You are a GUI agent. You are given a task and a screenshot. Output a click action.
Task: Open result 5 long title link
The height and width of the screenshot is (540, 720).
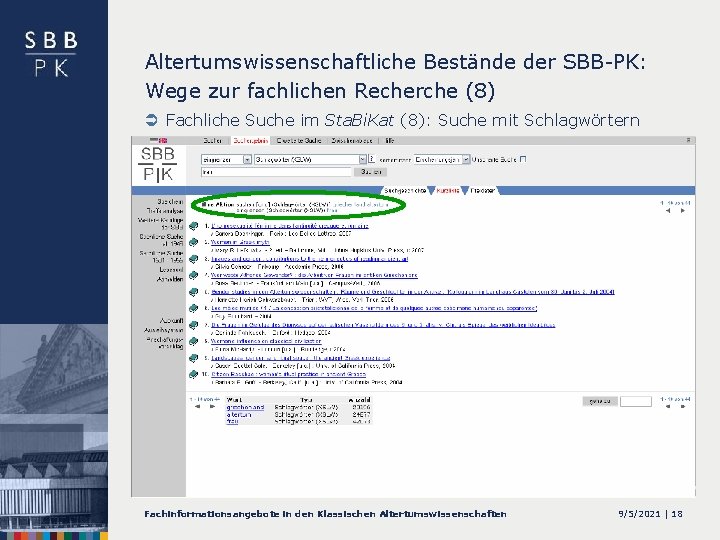412,292
